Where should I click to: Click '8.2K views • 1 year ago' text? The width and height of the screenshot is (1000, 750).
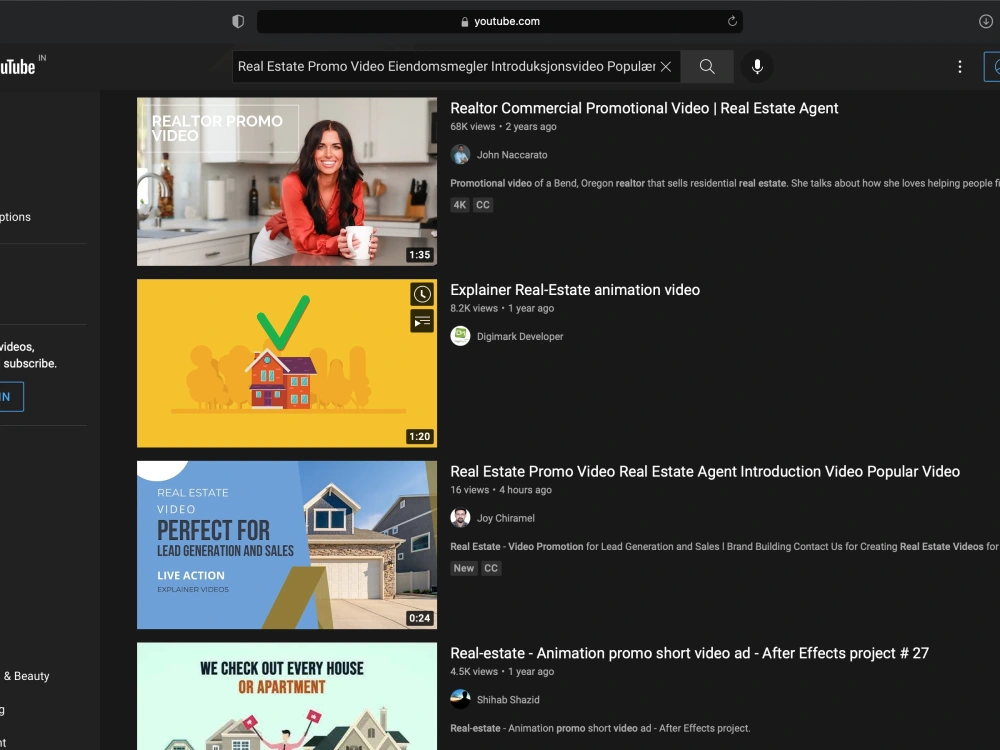pyautogui.click(x=502, y=309)
